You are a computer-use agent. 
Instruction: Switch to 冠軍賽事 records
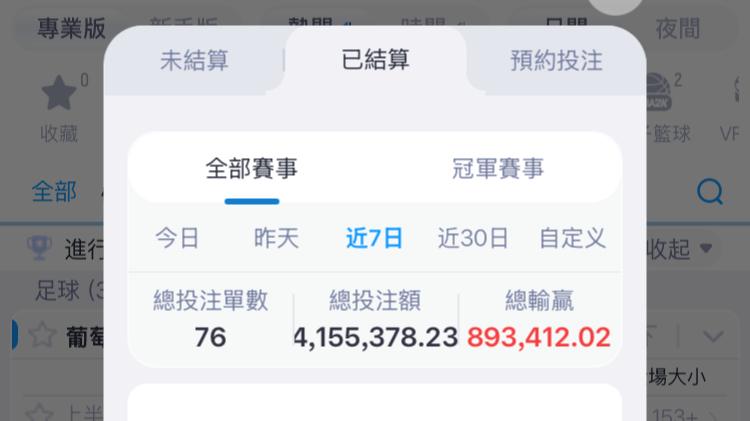pyautogui.click(x=498, y=168)
